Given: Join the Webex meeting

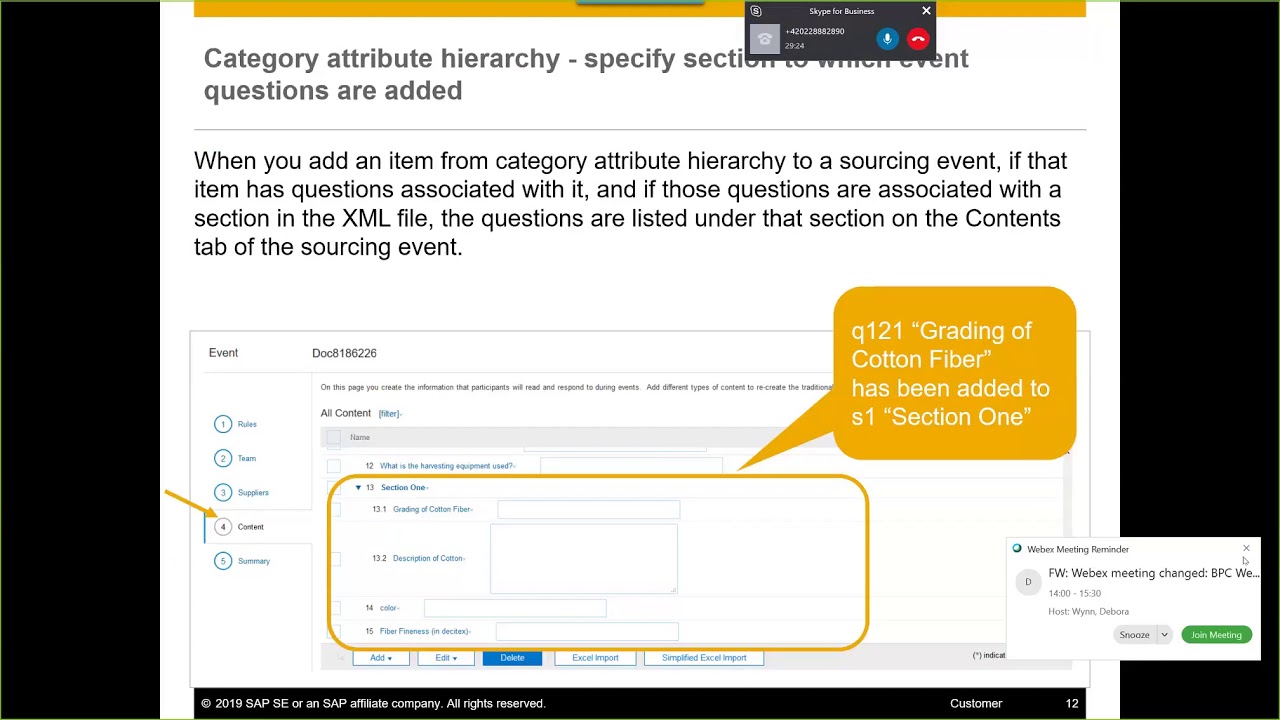Looking at the screenshot, I should (x=1216, y=635).
